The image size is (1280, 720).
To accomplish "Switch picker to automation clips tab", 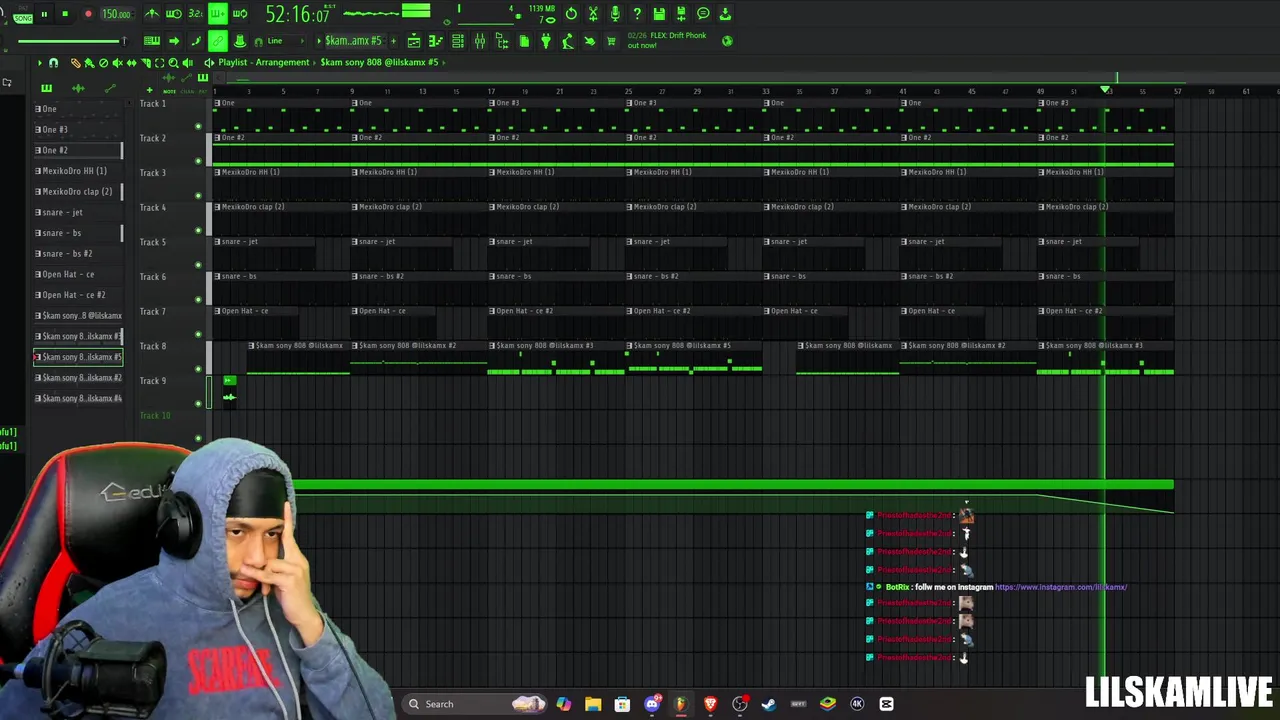I will pyautogui.click(x=110, y=88).
